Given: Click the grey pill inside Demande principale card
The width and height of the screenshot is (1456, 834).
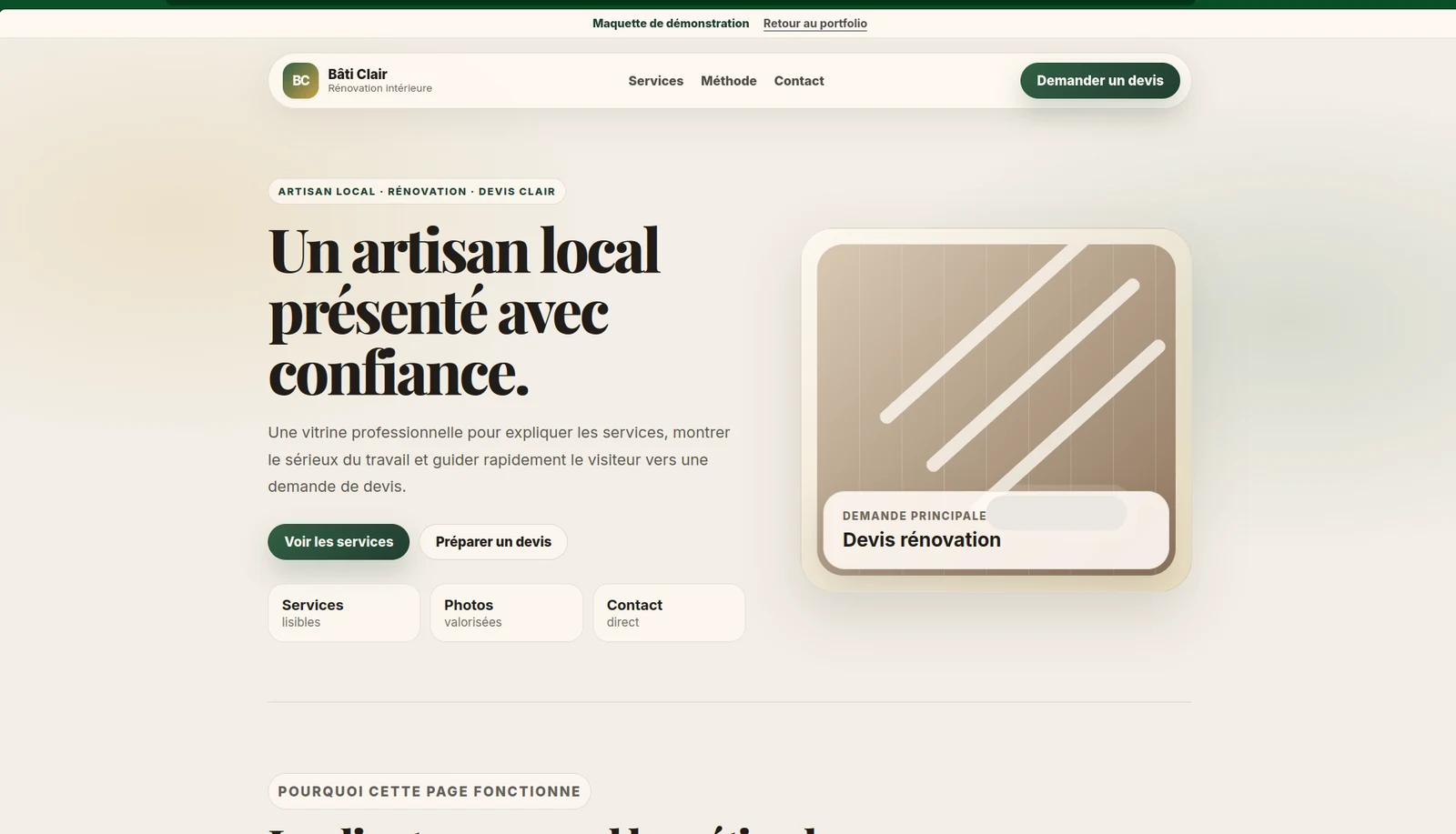Looking at the screenshot, I should click(x=1056, y=513).
